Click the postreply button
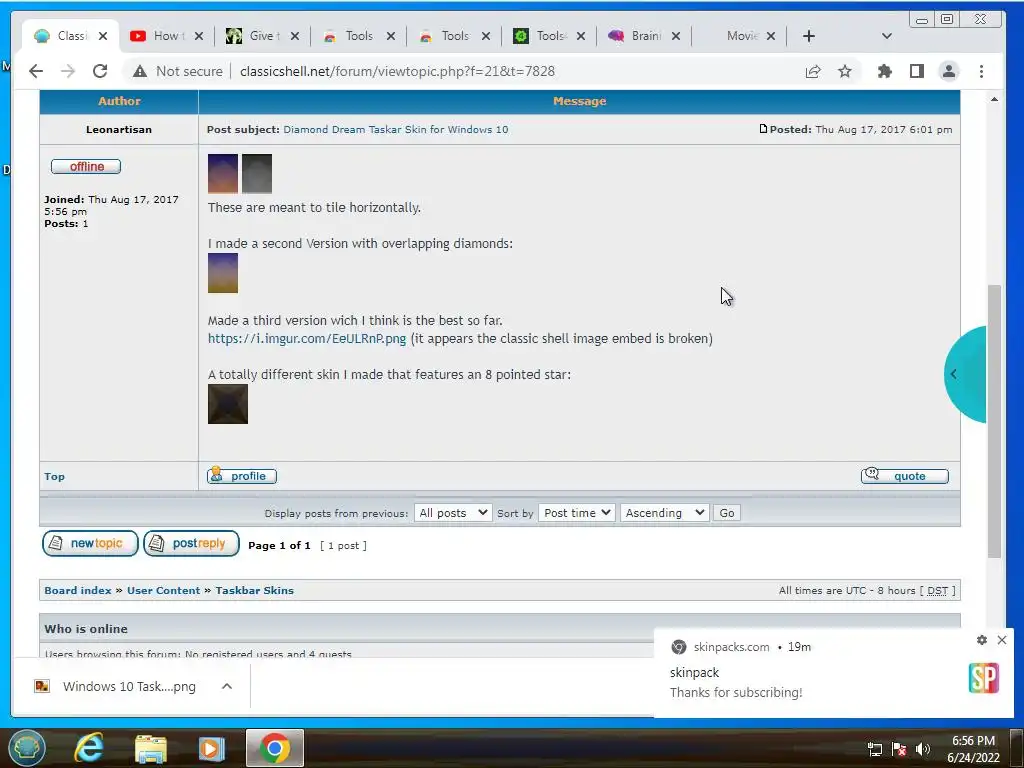The height and width of the screenshot is (768, 1024). coord(191,543)
